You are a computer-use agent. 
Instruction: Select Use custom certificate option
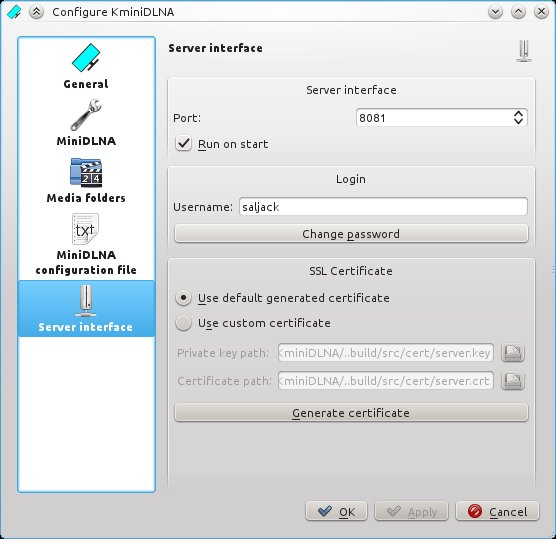click(x=183, y=323)
